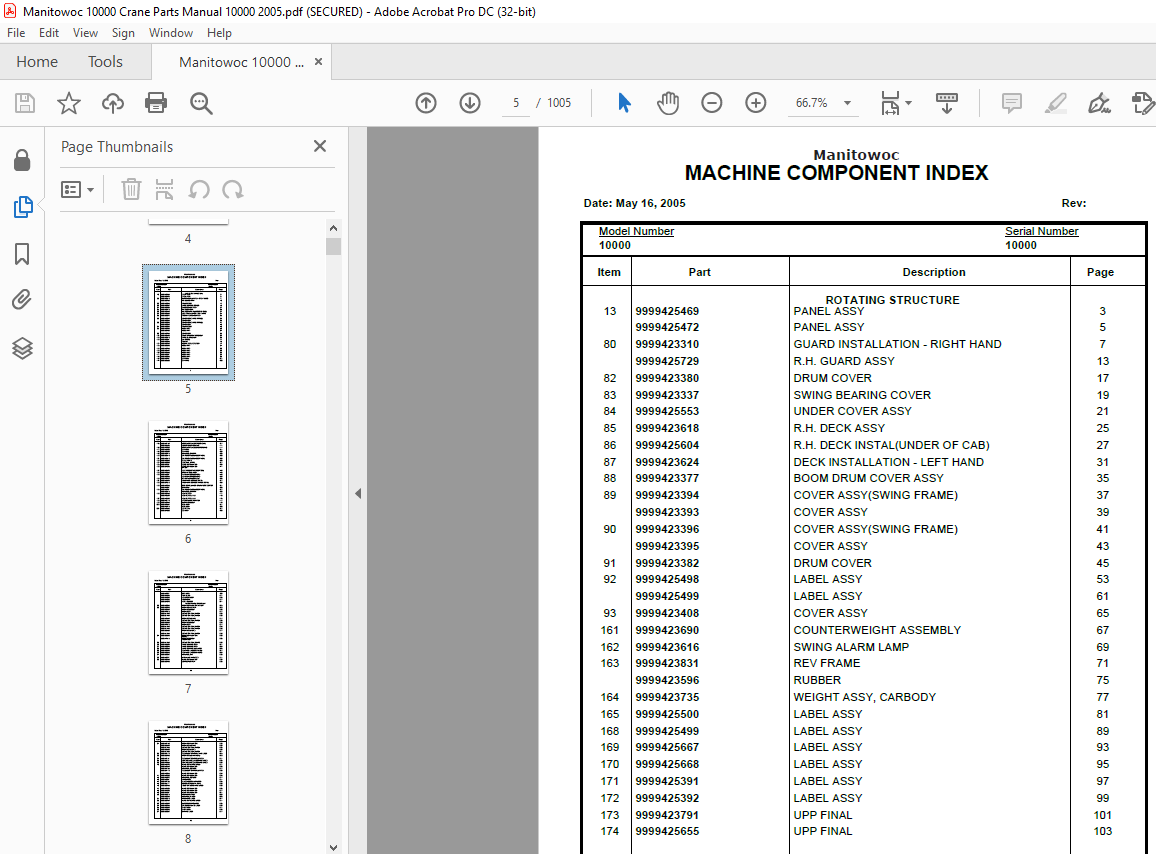Add the document to starred favorites
This screenshot has height=854, width=1156.
[69, 103]
